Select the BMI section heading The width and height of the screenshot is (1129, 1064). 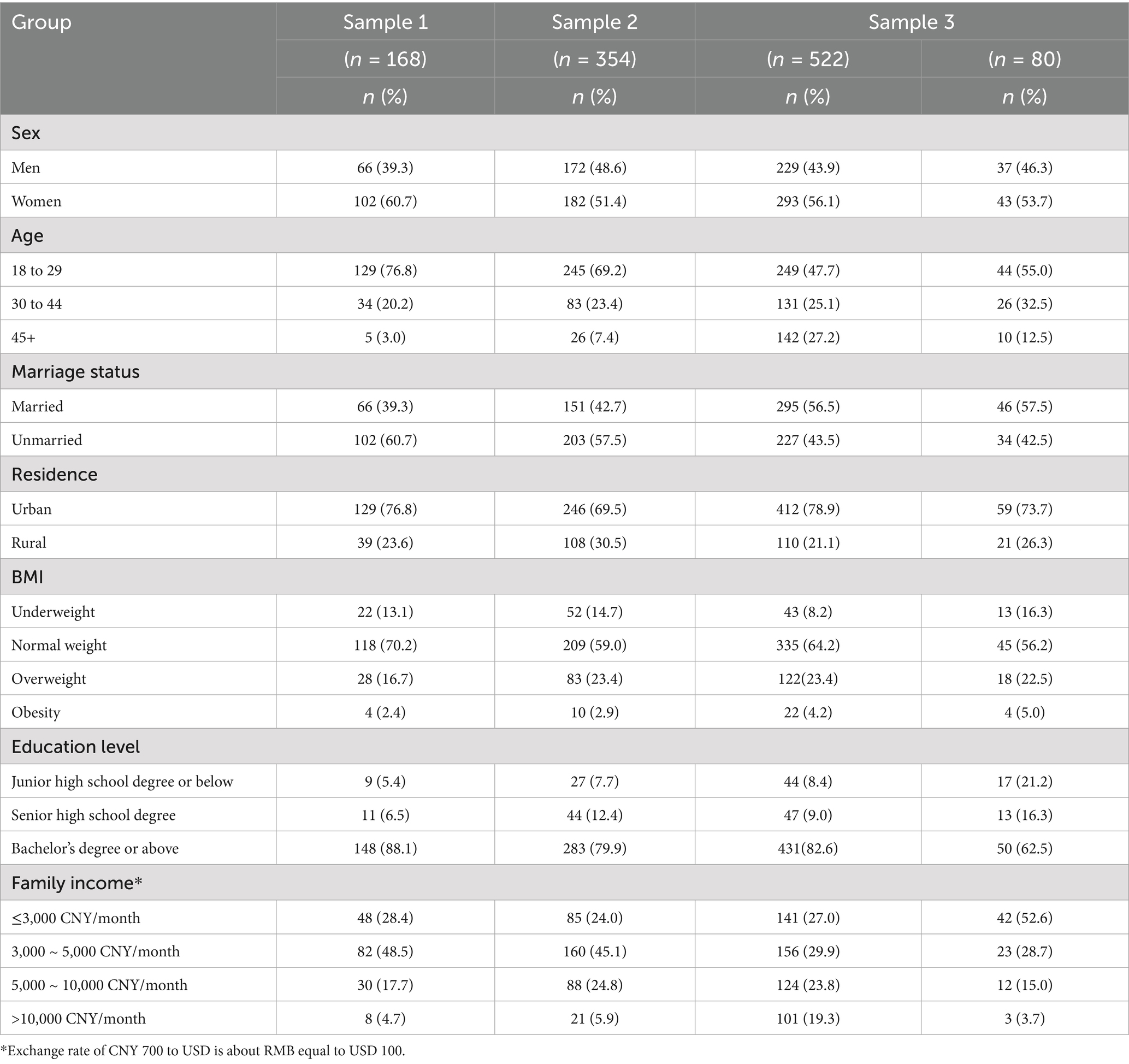[x=27, y=577]
